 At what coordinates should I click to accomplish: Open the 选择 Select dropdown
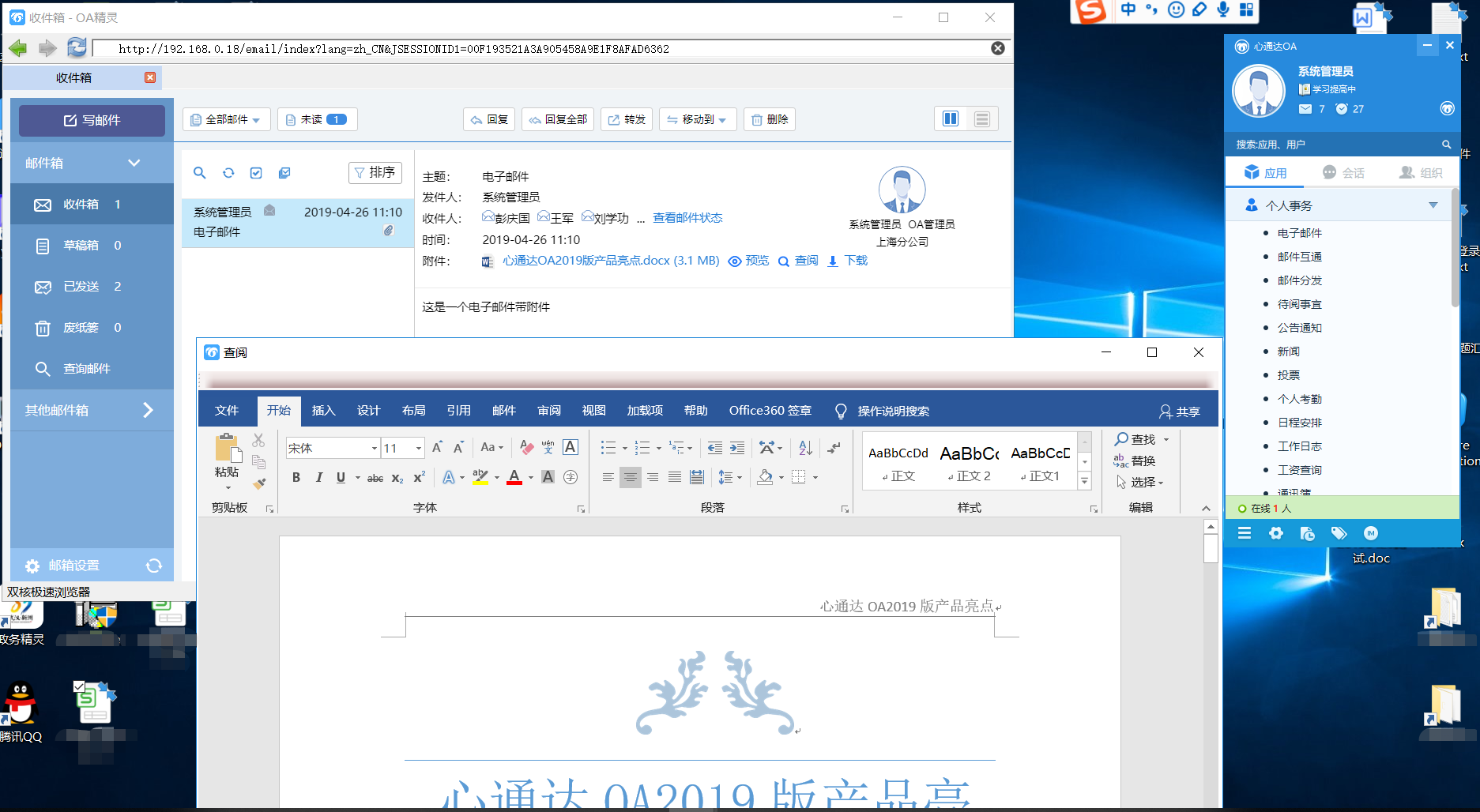[x=1140, y=482]
